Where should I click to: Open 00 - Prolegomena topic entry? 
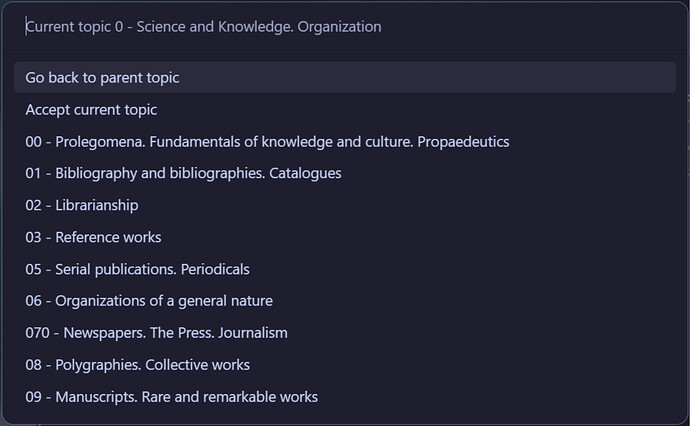[x=345, y=142]
